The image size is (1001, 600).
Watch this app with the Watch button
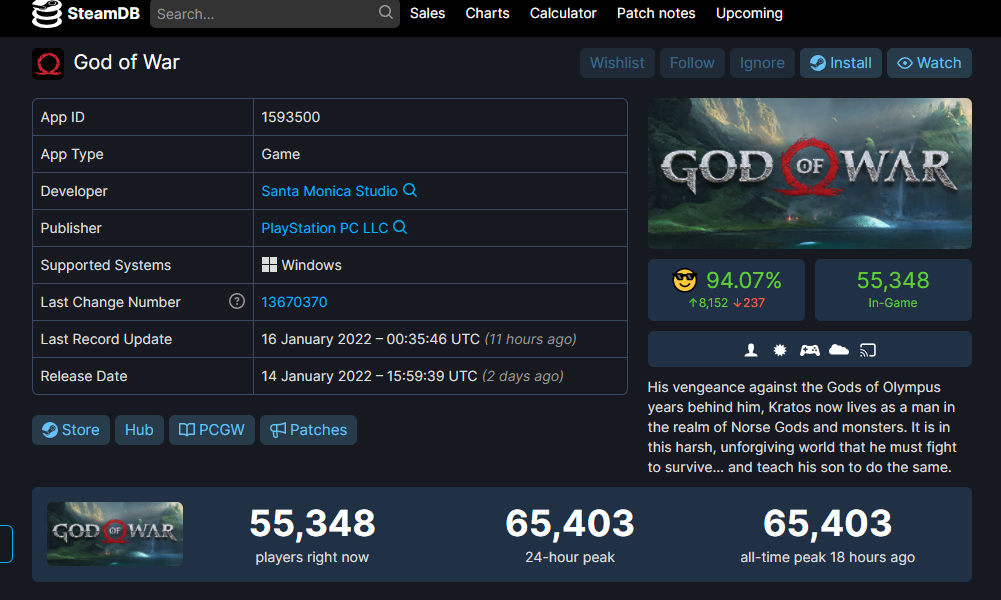pyautogui.click(x=929, y=63)
